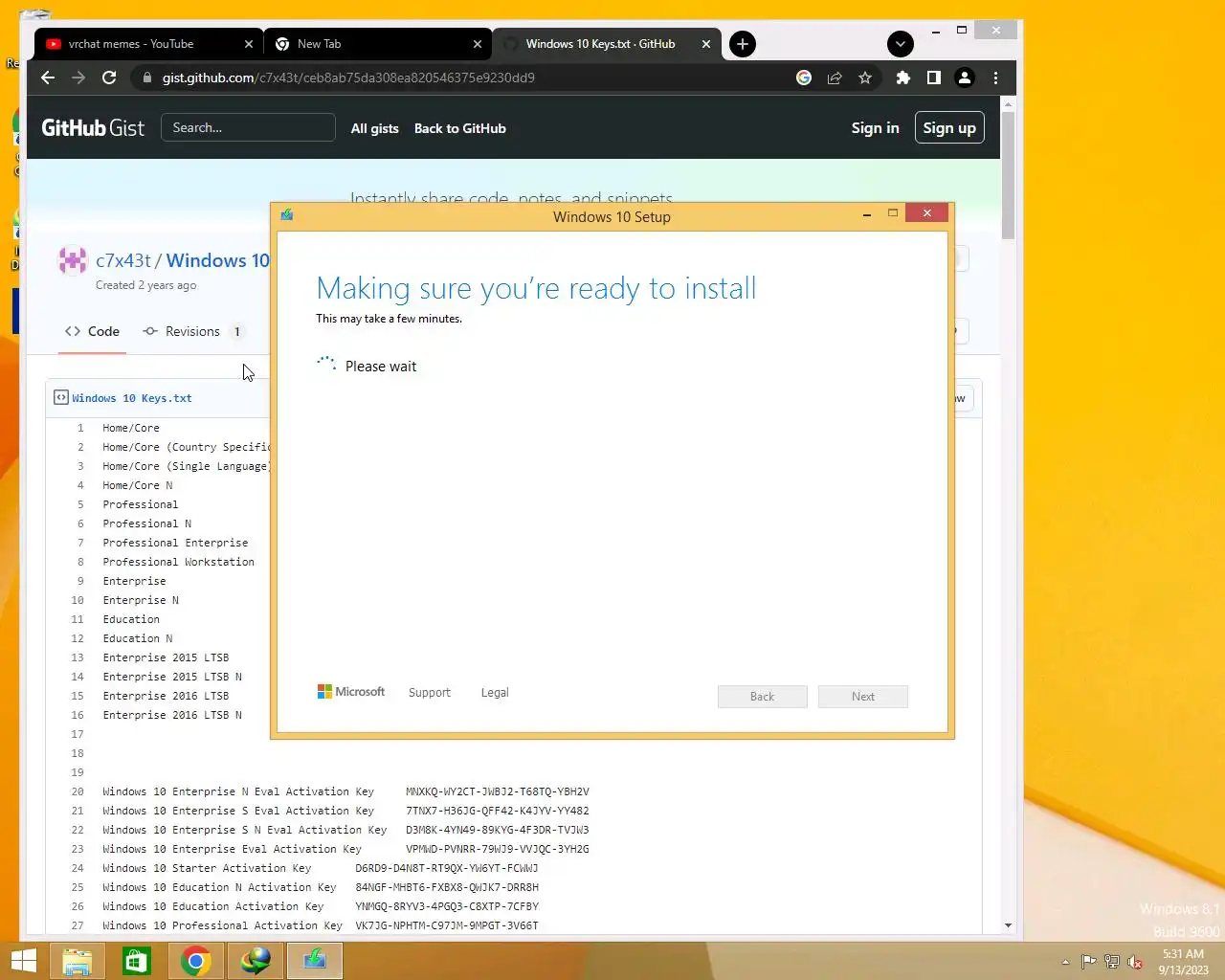This screenshot has width=1225, height=980.
Task: Click the gist Search field
Action: point(248,127)
